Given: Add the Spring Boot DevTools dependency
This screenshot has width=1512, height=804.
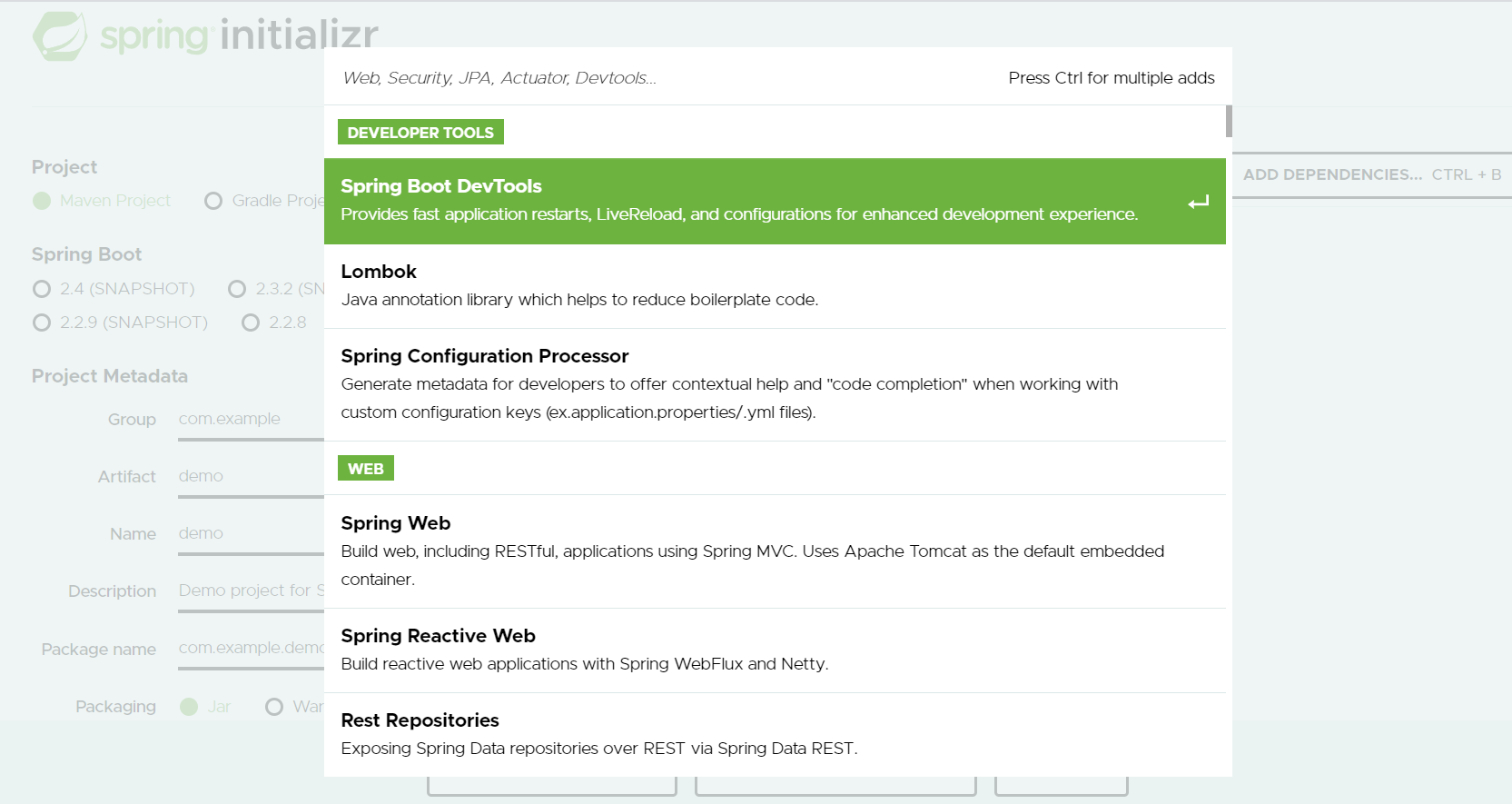Looking at the screenshot, I should click(775, 201).
